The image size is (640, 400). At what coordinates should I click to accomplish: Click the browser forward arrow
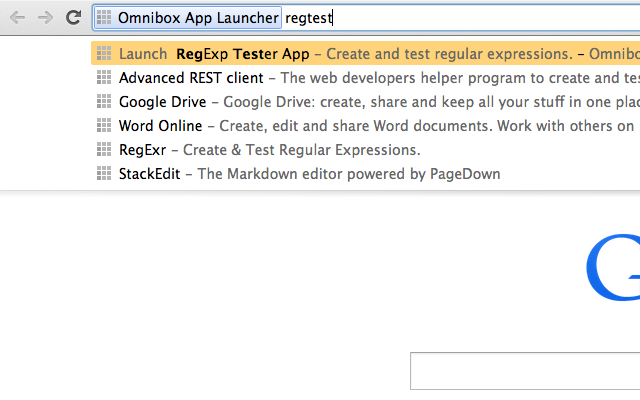point(45,18)
